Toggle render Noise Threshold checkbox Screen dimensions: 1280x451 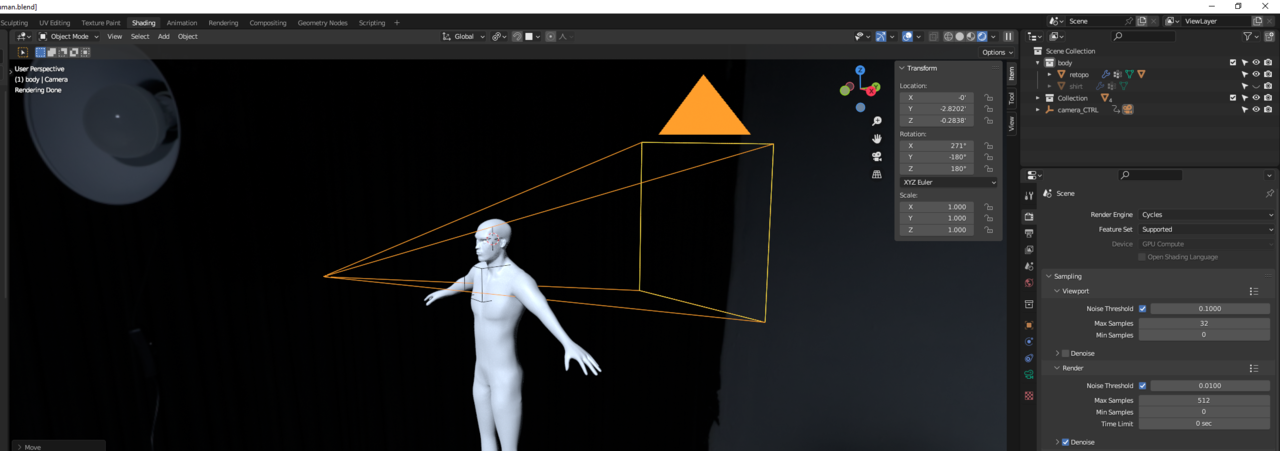[1143, 385]
